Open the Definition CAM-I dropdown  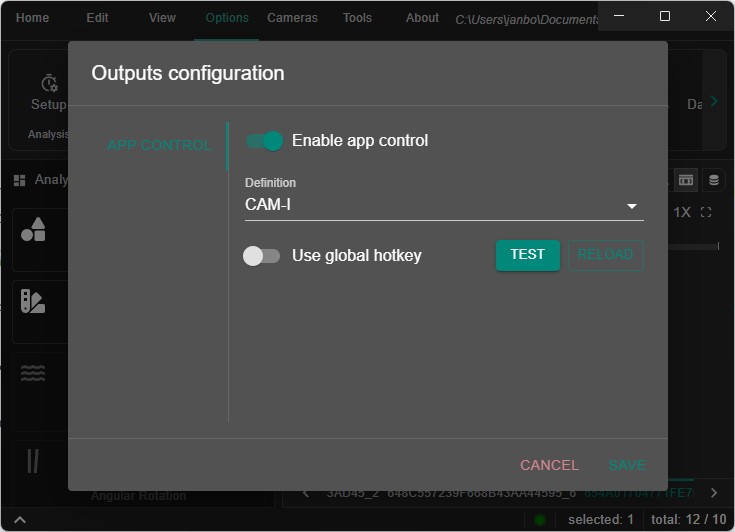click(x=444, y=205)
